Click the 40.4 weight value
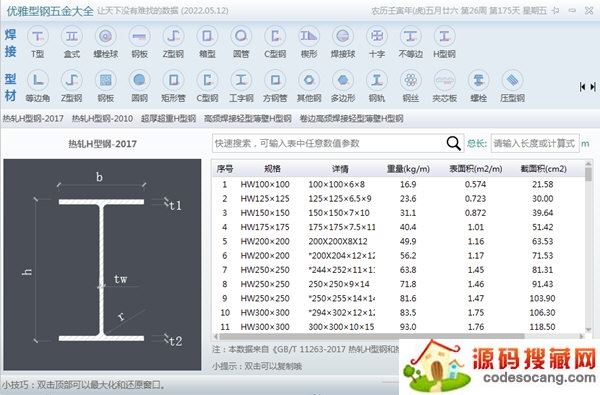 [x=408, y=227]
